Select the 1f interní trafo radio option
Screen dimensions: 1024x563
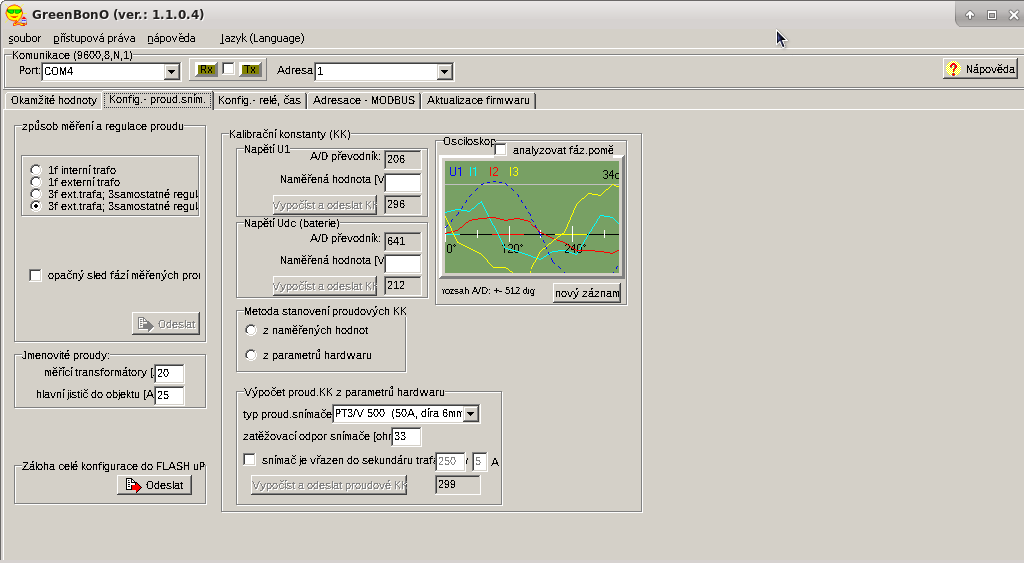click(36, 171)
